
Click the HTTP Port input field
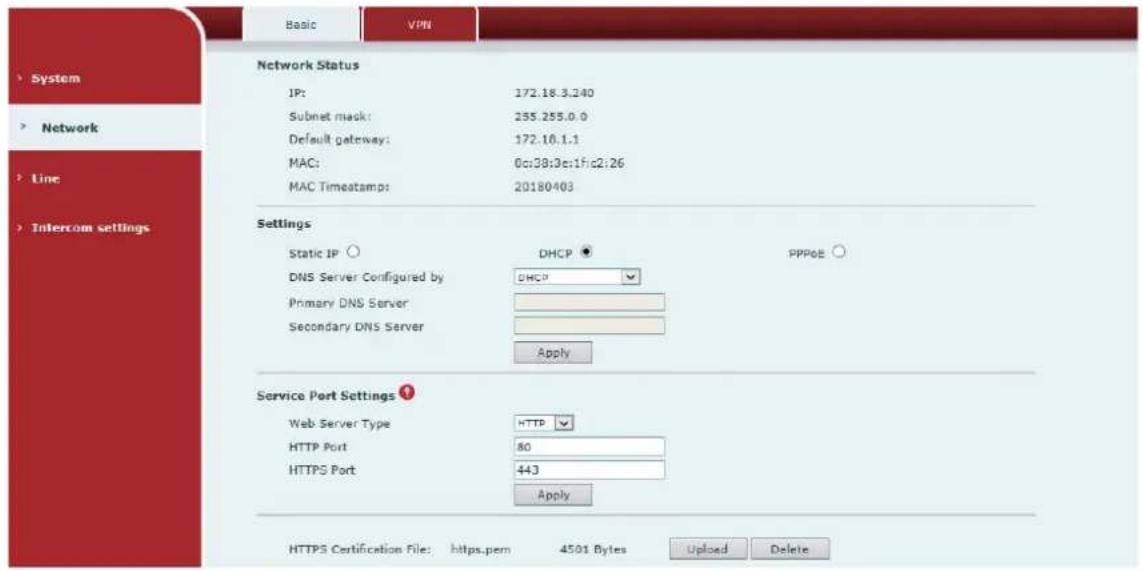(x=590, y=447)
